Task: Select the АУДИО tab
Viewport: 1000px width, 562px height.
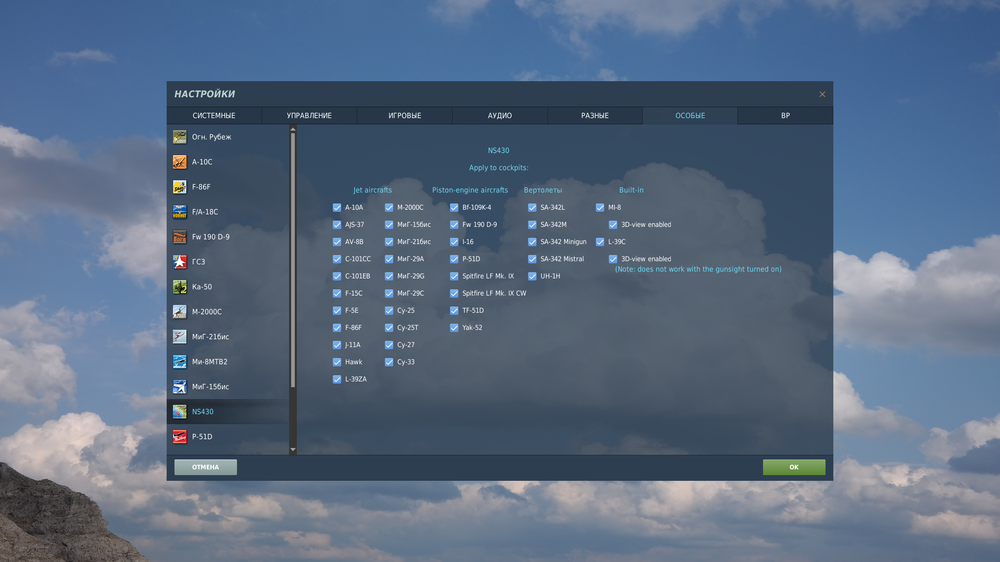Action: click(500, 115)
